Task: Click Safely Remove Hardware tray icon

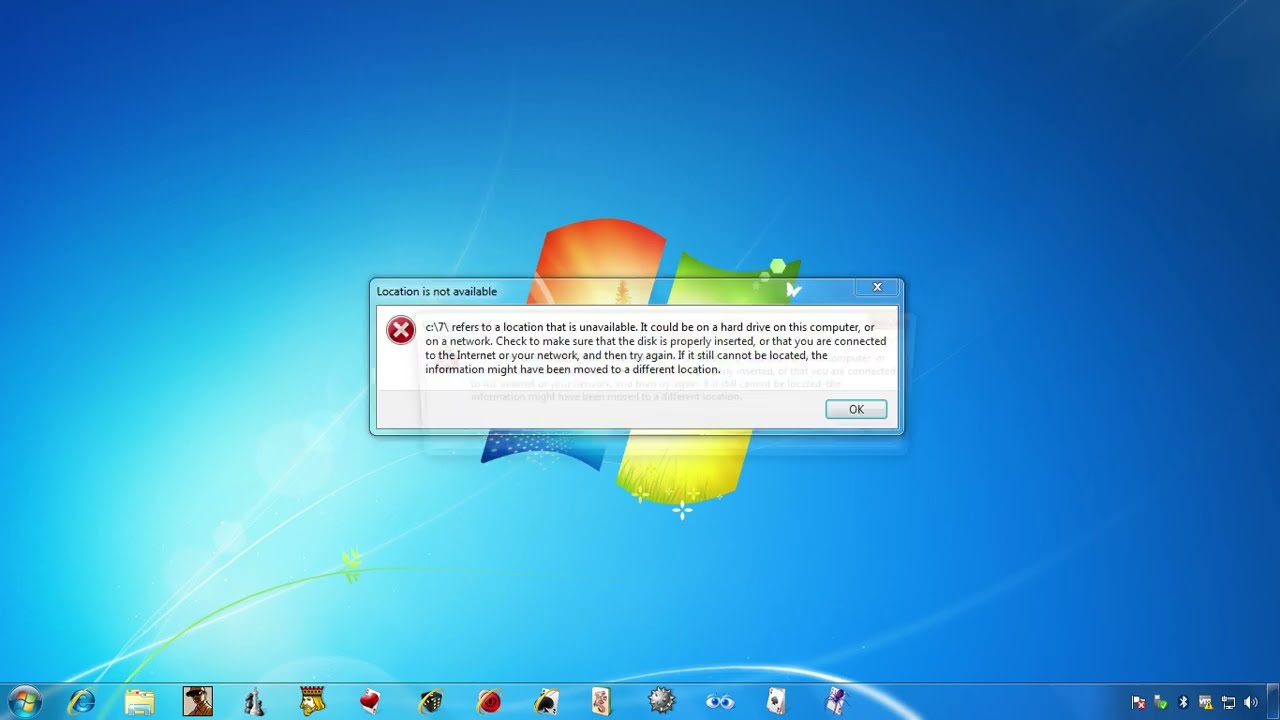Action: point(1161,703)
